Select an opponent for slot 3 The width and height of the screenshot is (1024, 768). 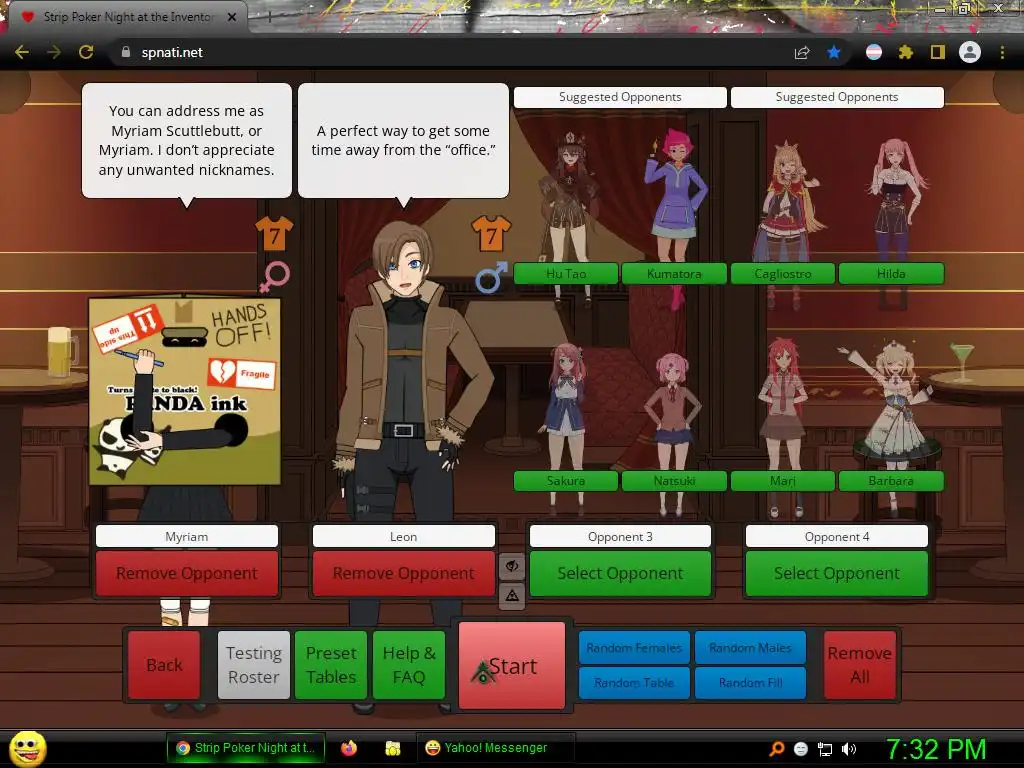tap(620, 573)
